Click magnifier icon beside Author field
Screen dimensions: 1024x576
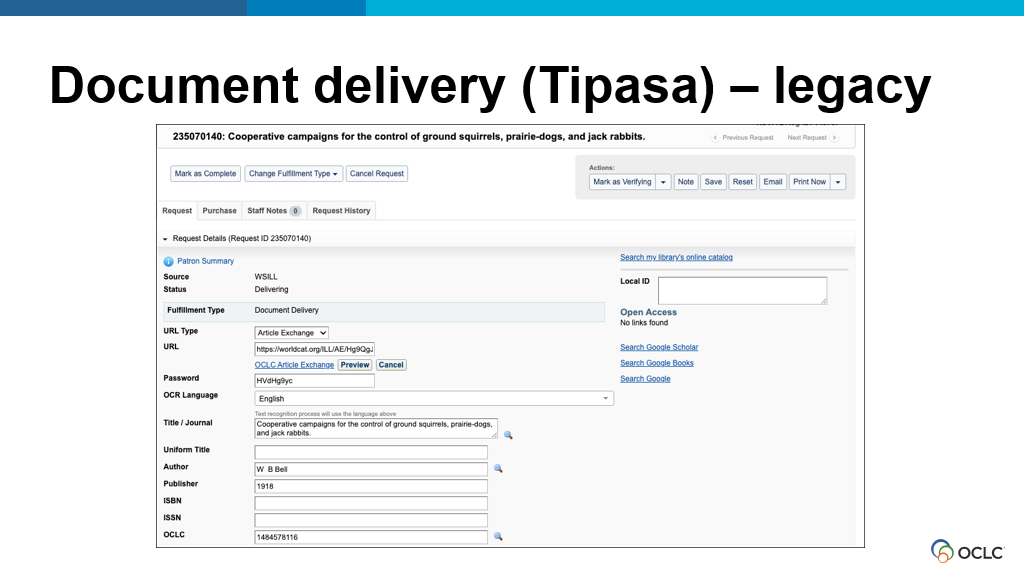[498, 468]
